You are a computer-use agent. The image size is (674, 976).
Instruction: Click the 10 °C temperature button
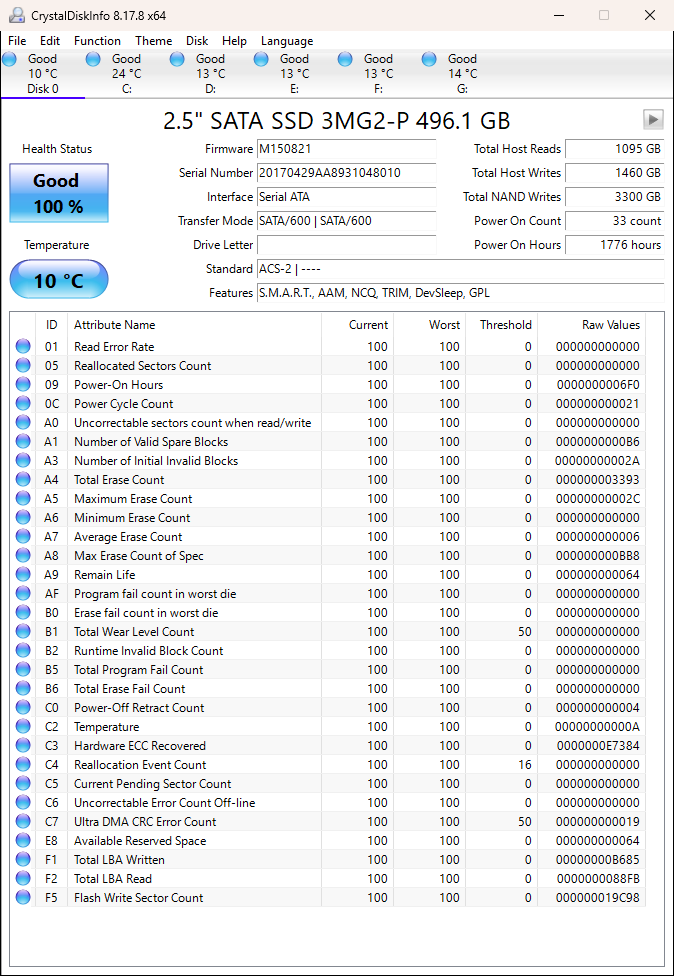click(59, 280)
